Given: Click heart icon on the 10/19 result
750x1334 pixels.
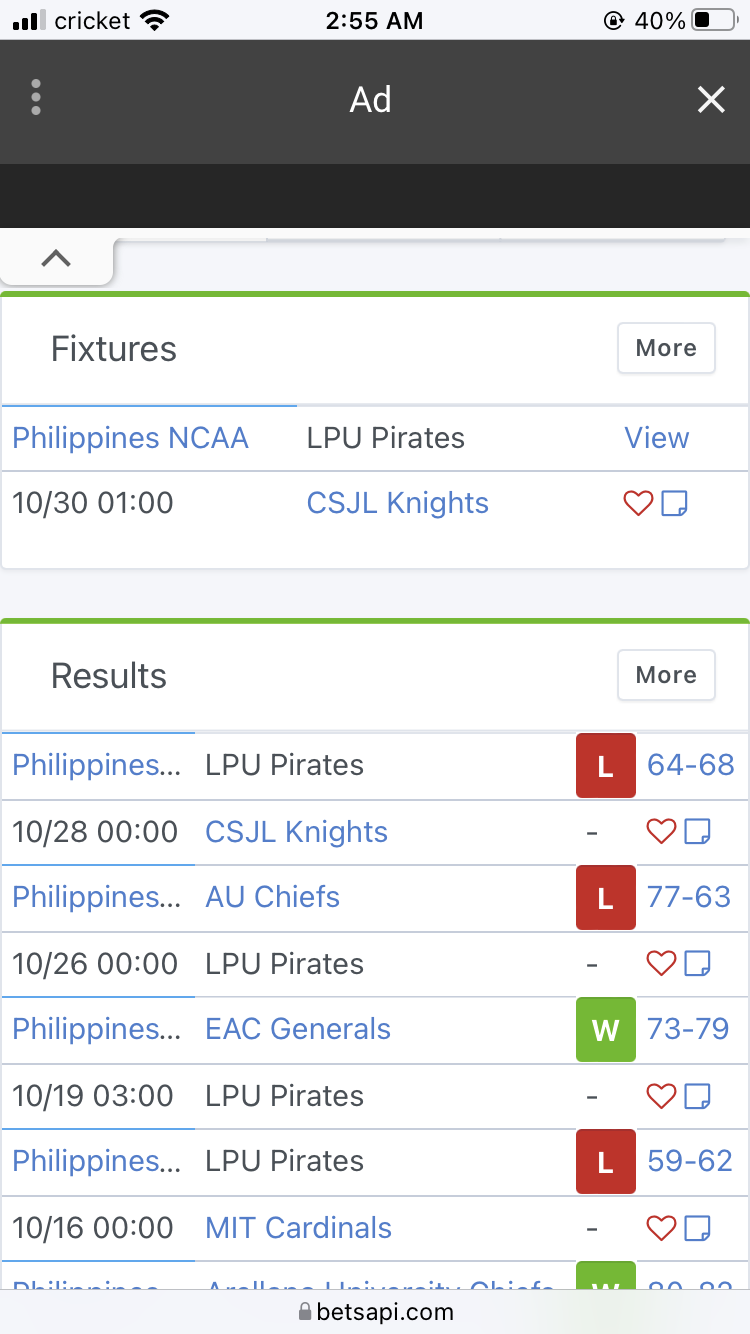Looking at the screenshot, I should point(661,1096).
